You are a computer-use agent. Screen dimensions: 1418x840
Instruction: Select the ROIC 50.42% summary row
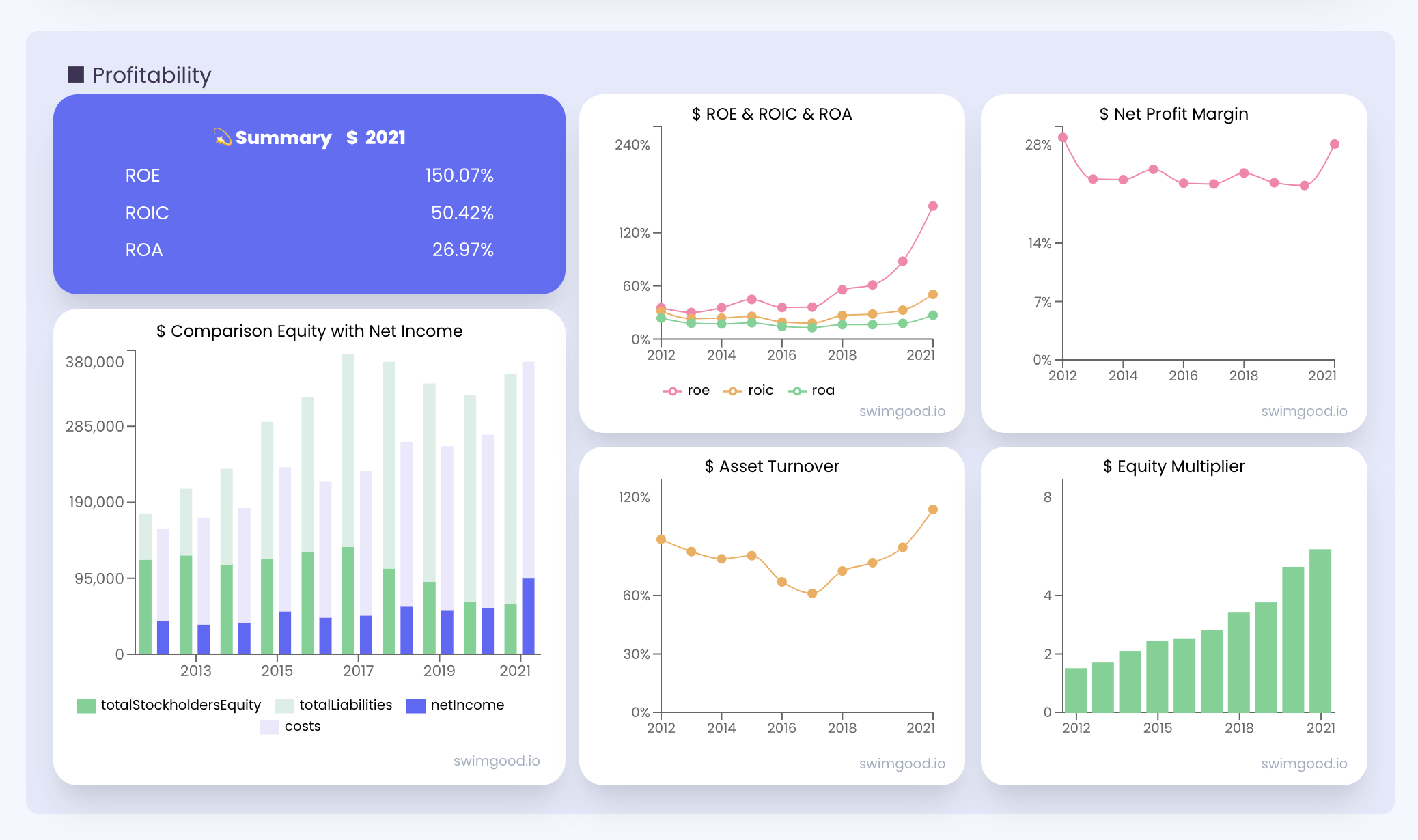309,213
